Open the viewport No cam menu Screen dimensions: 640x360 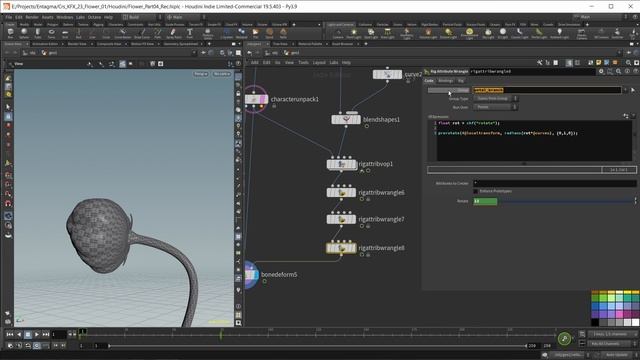222,74
